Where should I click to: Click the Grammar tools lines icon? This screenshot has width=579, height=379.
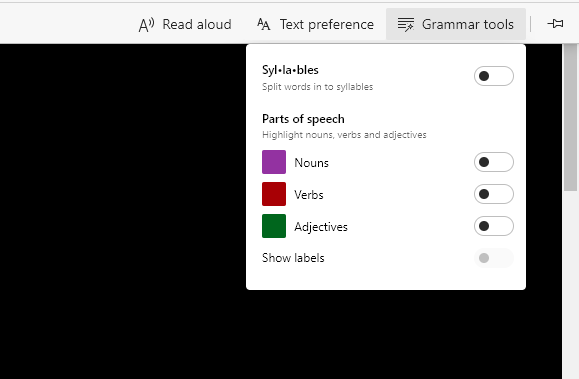point(405,25)
